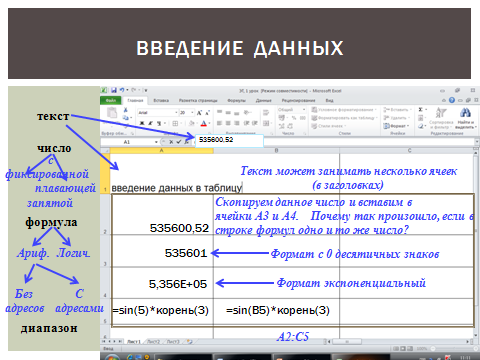Screen dimensions: 480x360
Task: Click the insert function fx icon
Action: [x=187, y=142]
